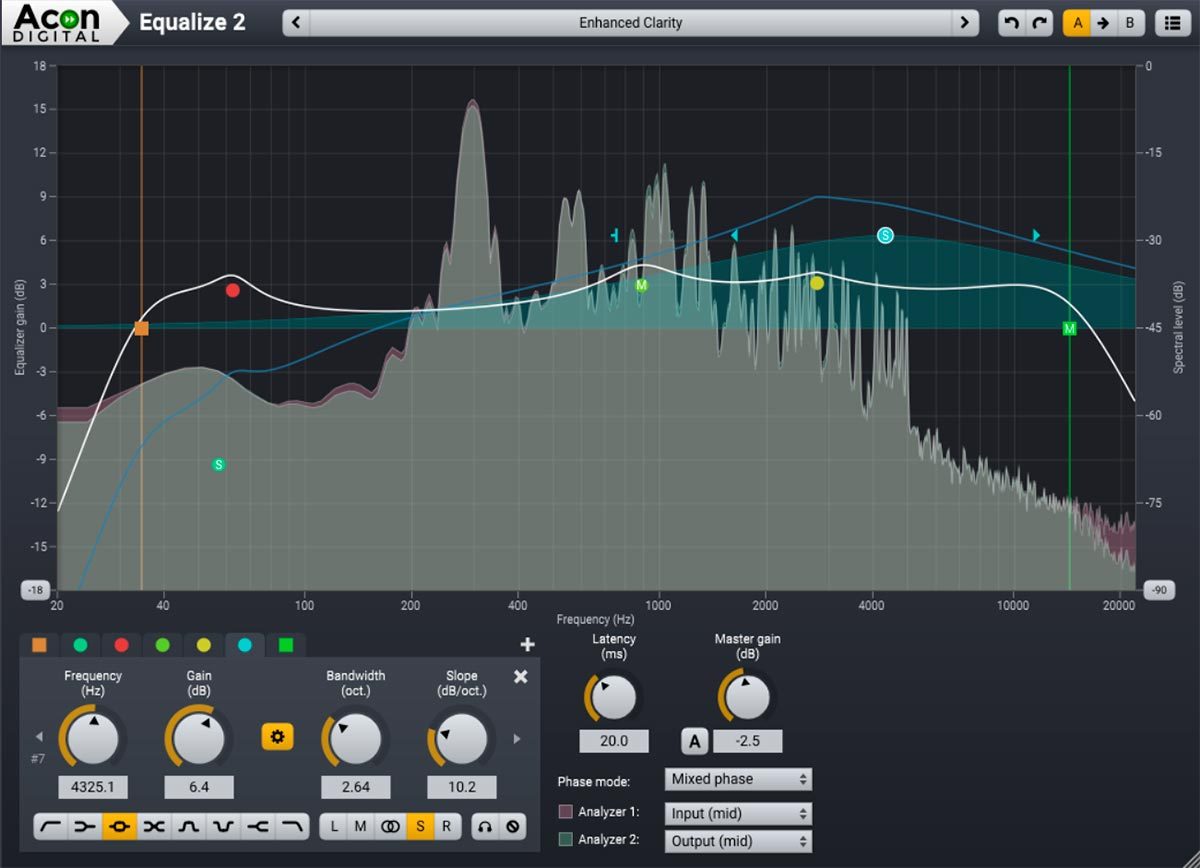Set band channel to Mid (M)
This screenshot has height=868, width=1200.
coord(361,827)
